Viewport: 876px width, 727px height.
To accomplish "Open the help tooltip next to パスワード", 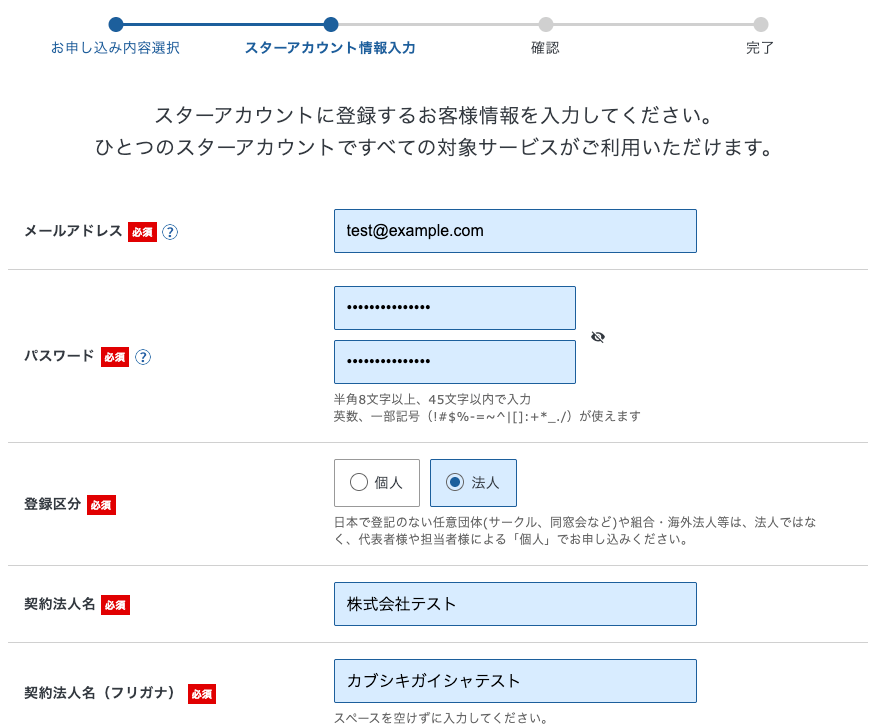I will 143,357.
